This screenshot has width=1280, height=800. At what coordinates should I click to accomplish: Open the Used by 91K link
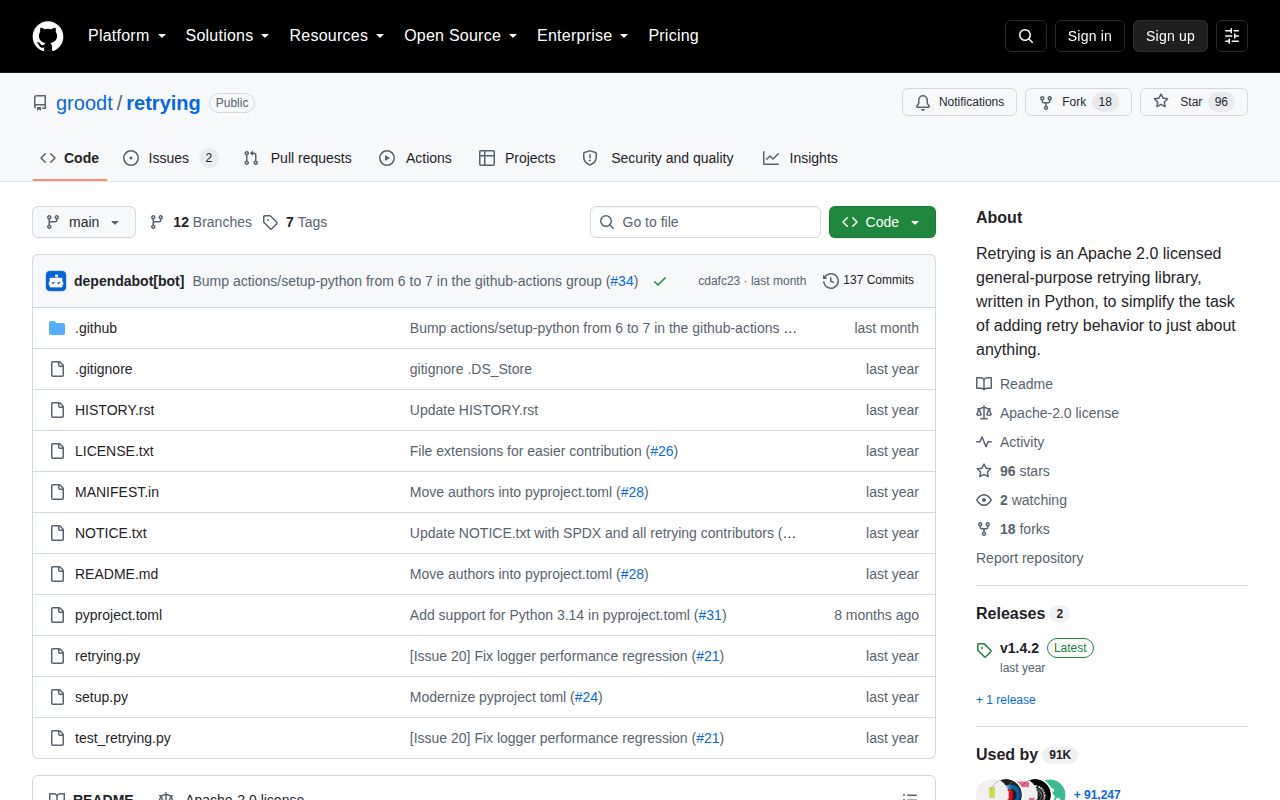click(x=1026, y=754)
